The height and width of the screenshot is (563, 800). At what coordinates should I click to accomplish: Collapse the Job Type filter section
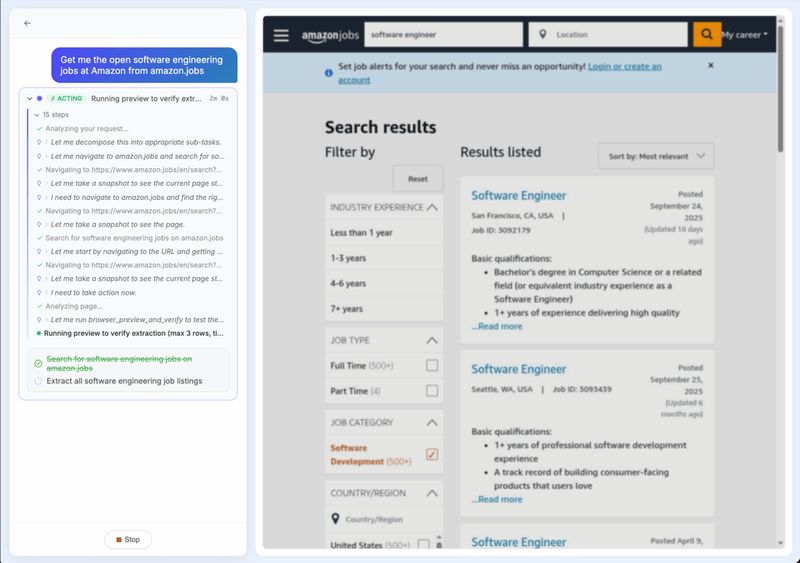click(x=432, y=340)
